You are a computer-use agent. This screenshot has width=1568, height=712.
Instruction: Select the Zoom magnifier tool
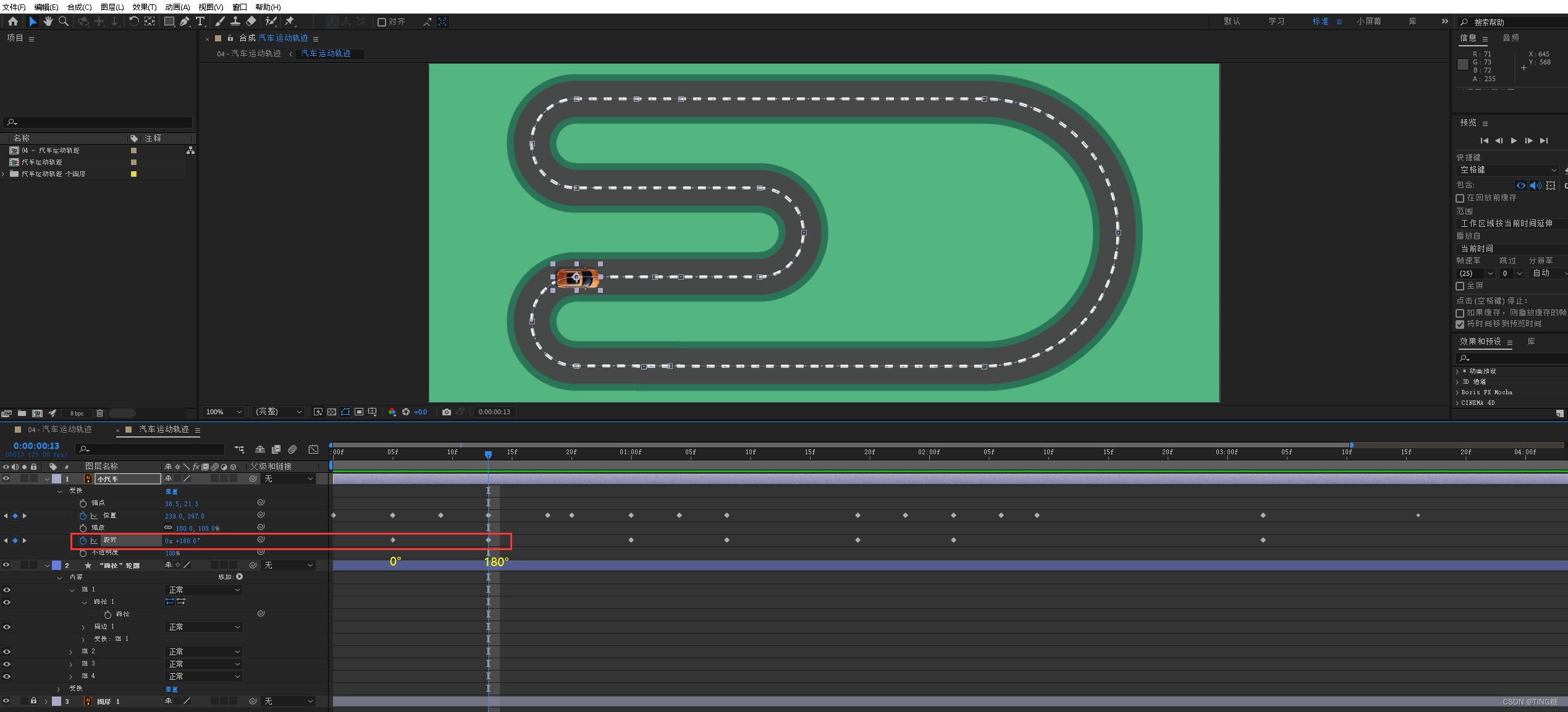tap(63, 22)
